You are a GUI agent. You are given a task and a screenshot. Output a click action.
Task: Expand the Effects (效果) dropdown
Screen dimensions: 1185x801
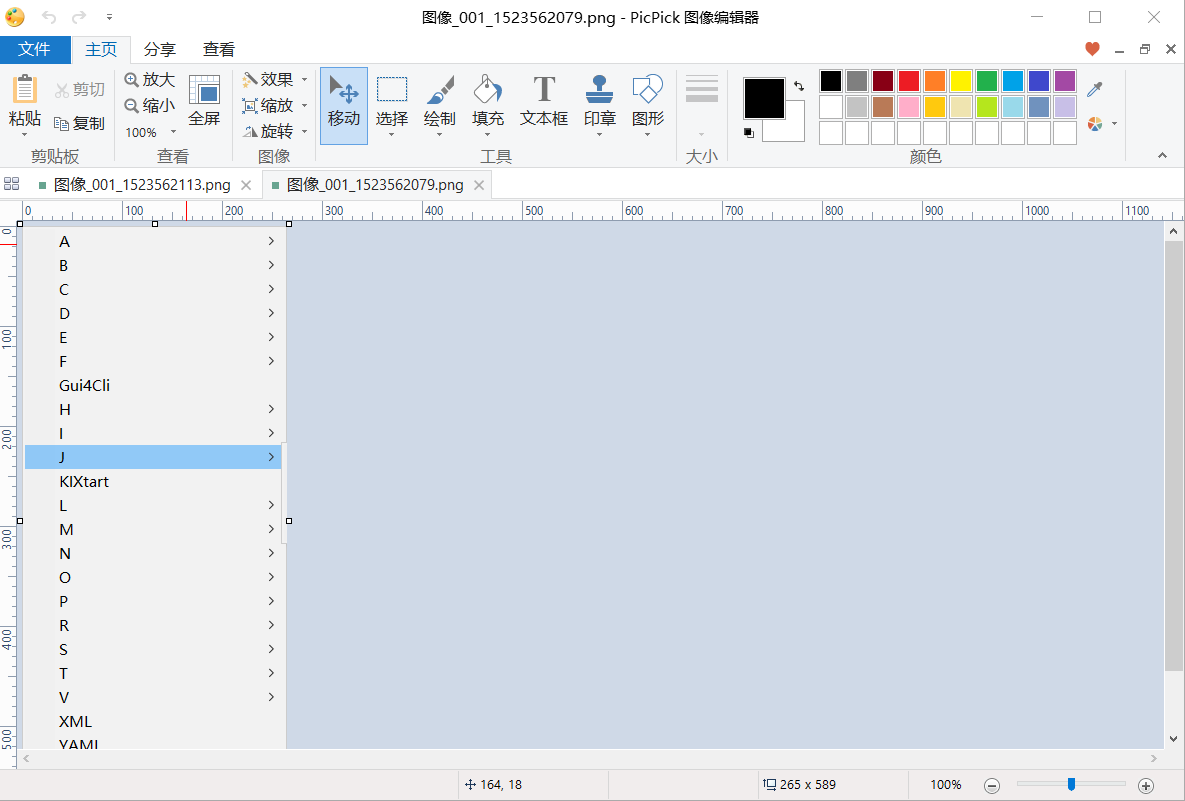pos(275,79)
